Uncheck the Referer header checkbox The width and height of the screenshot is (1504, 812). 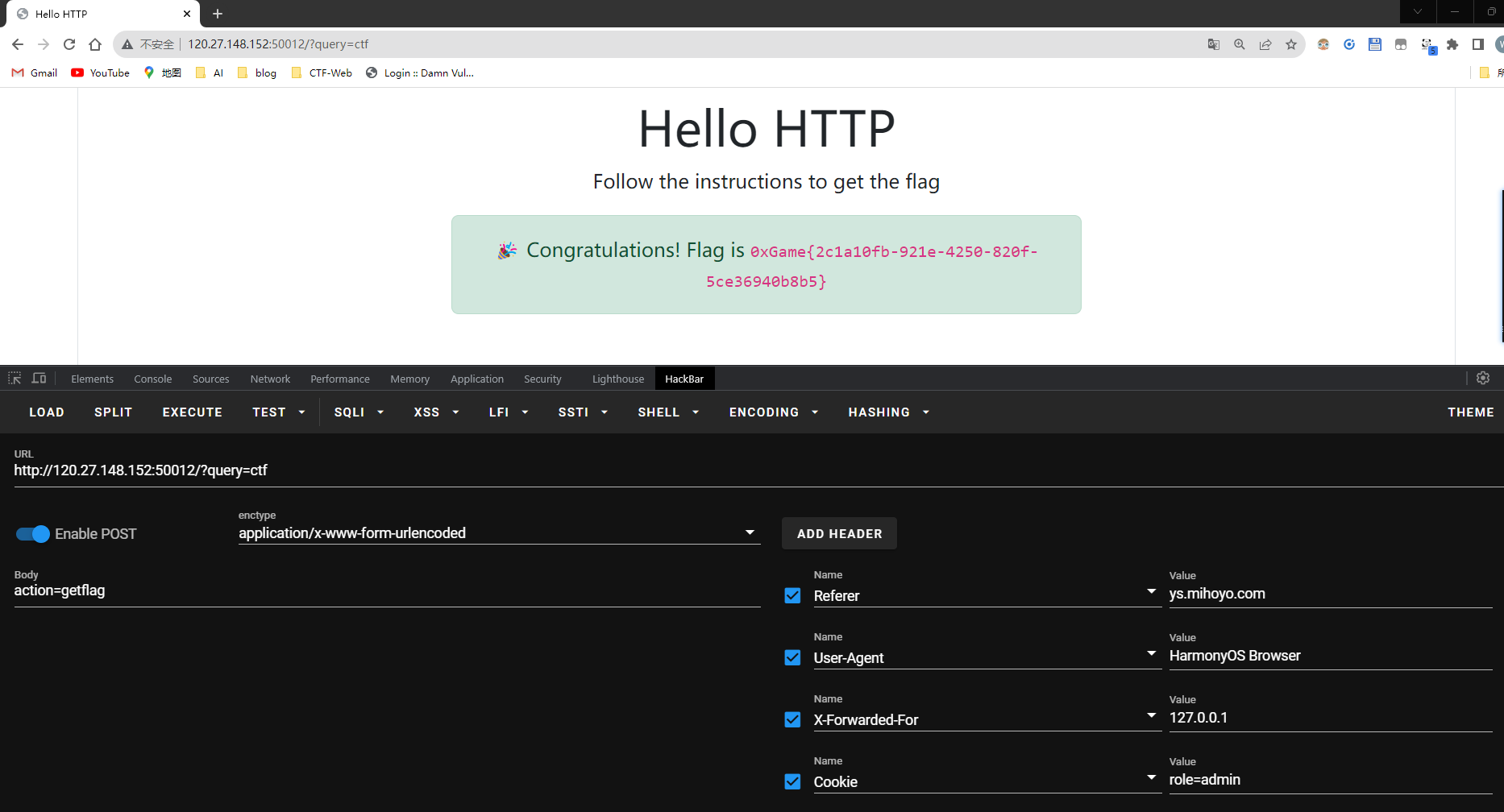click(x=793, y=595)
